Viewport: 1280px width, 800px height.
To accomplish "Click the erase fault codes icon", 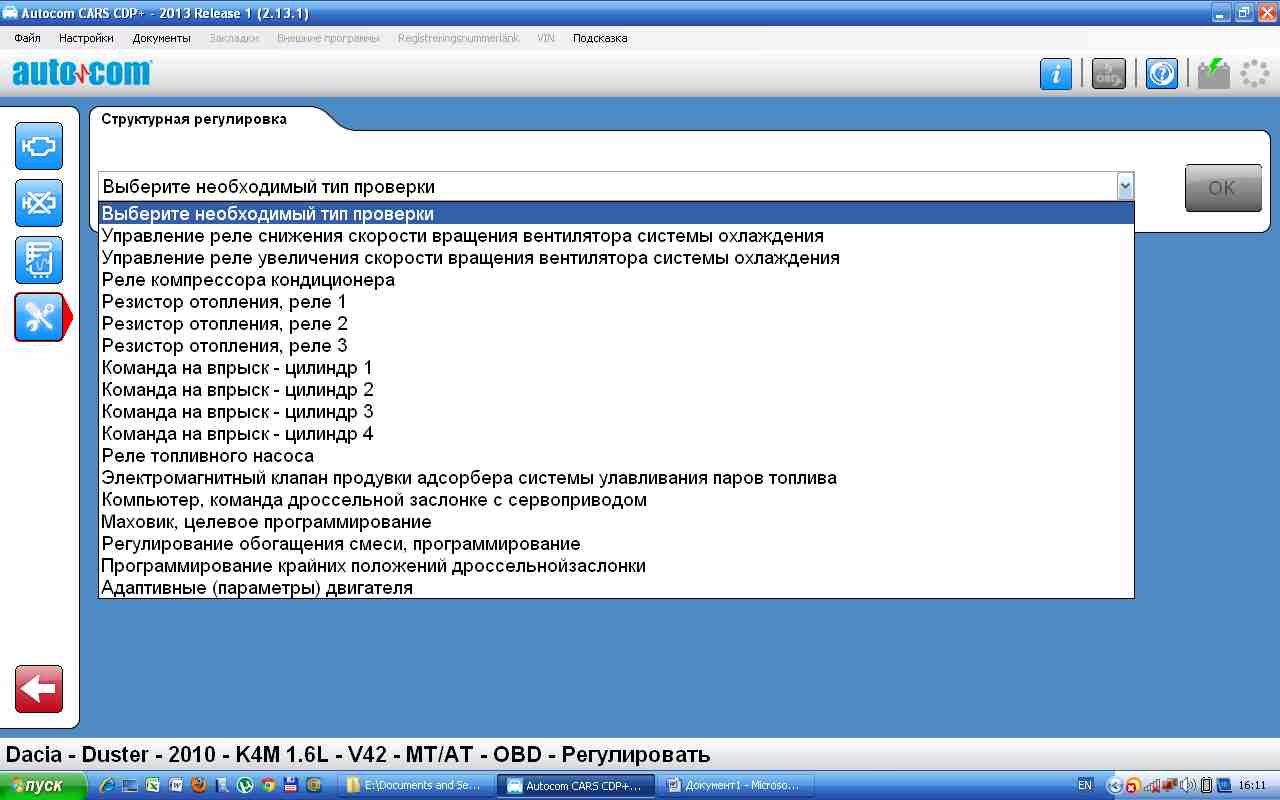I will (39, 203).
